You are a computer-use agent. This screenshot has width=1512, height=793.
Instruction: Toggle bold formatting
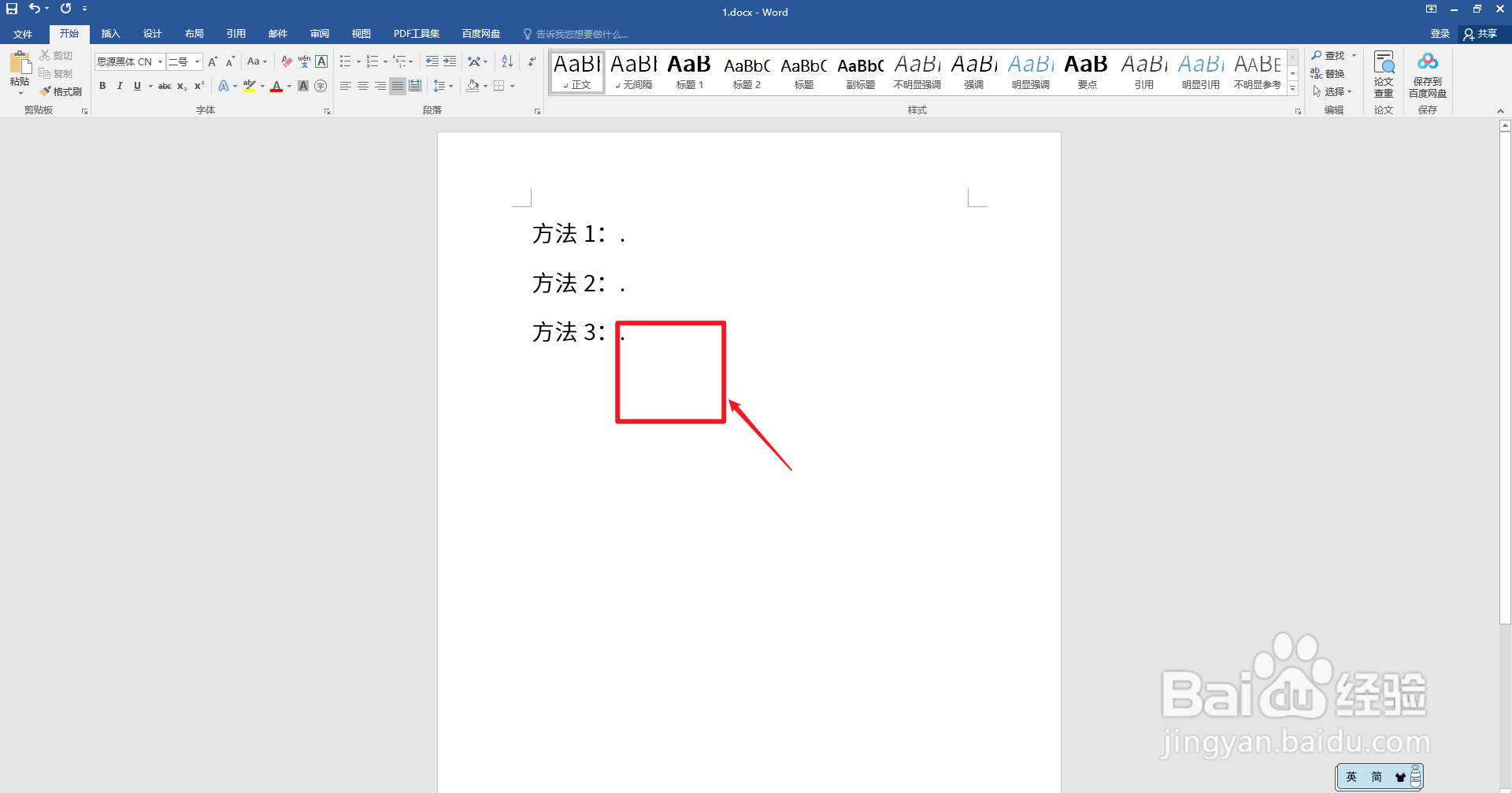tap(102, 86)
